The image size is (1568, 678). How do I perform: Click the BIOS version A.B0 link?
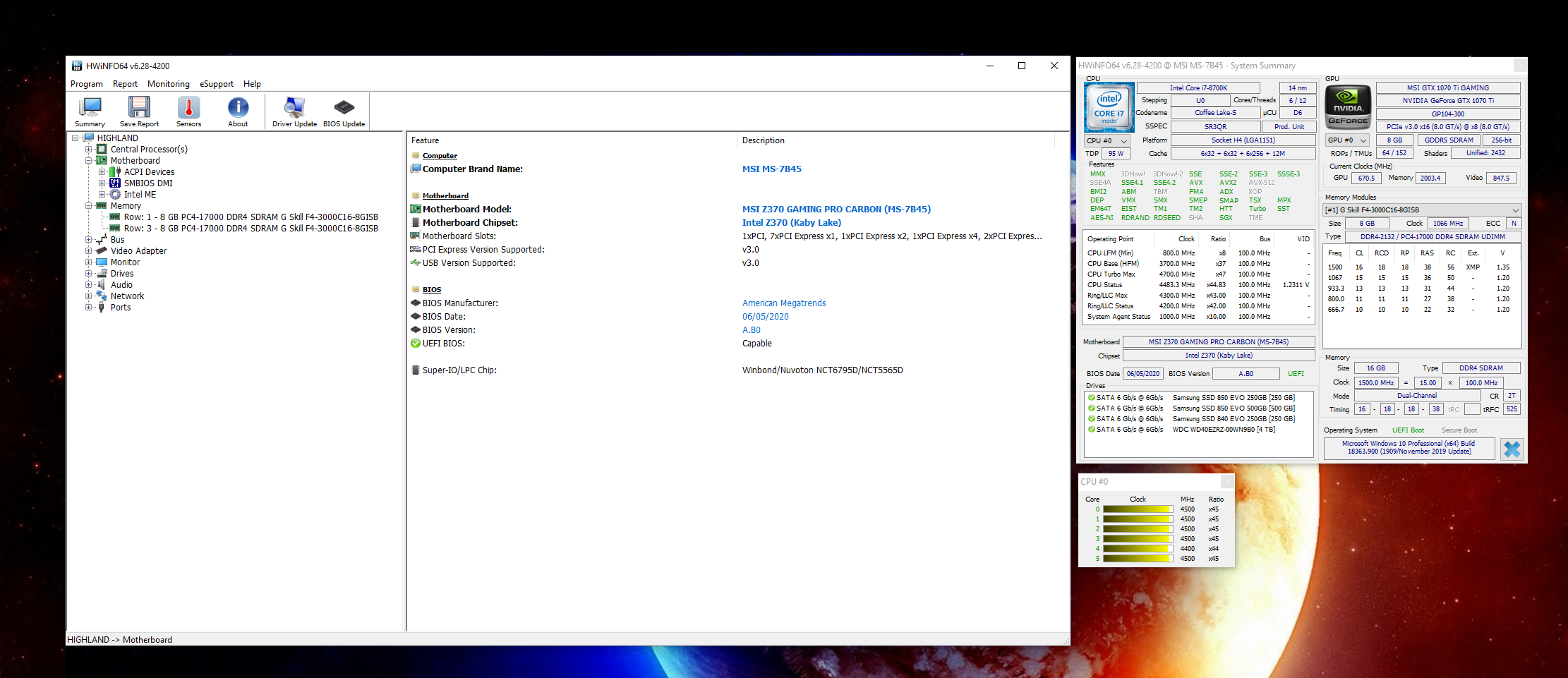[x=752, y=330]
